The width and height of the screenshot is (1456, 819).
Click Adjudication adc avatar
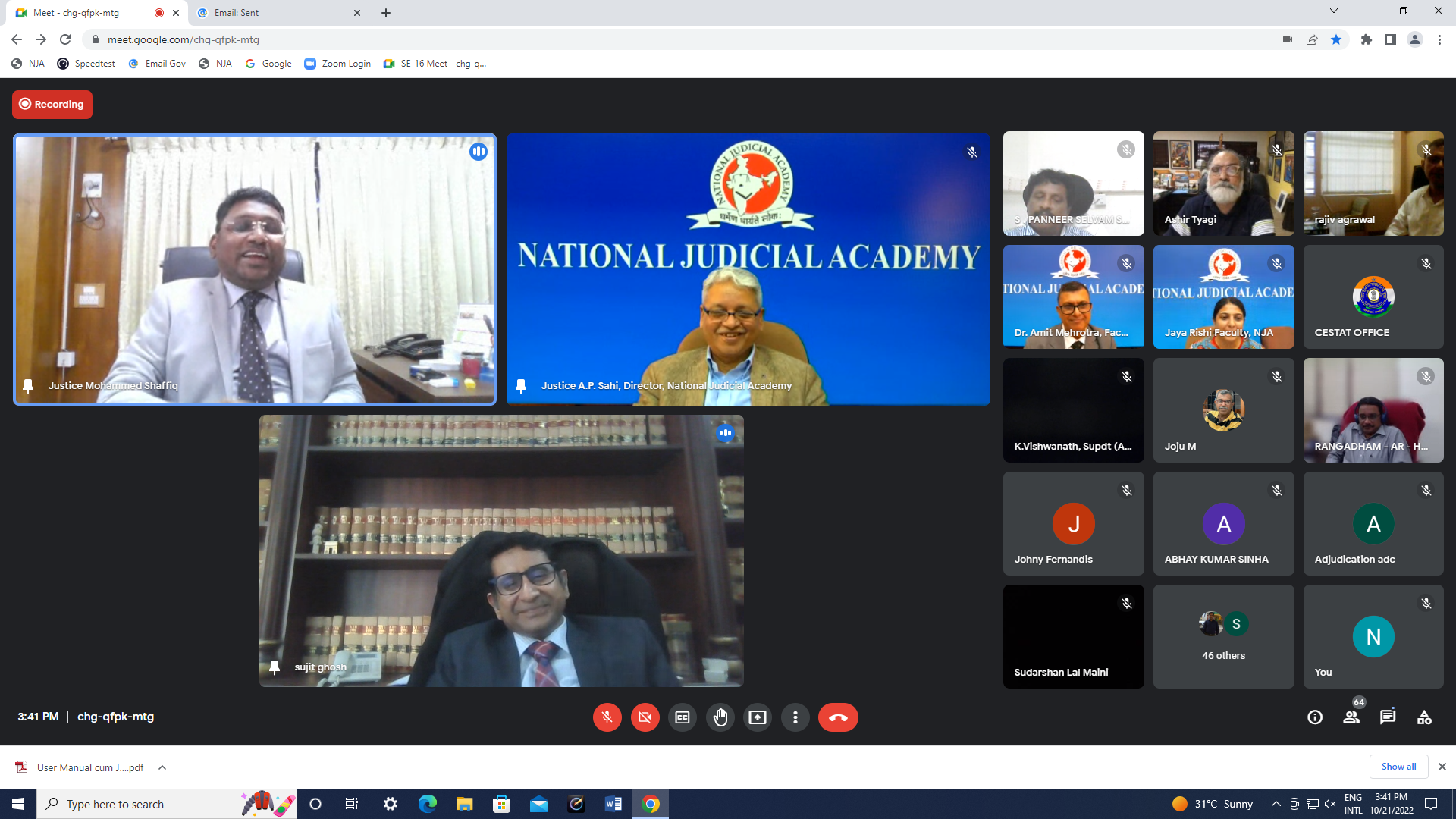[1373, 524]
